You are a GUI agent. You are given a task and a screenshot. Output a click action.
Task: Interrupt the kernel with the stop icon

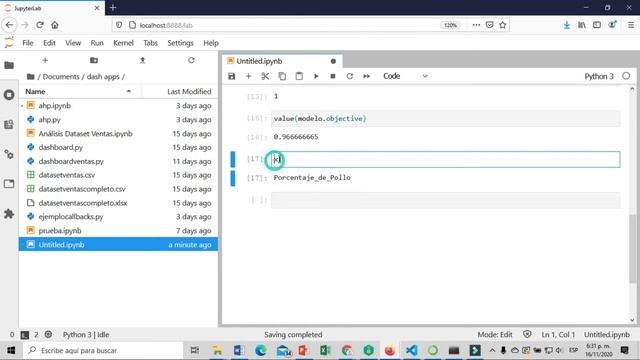point(333,76)
